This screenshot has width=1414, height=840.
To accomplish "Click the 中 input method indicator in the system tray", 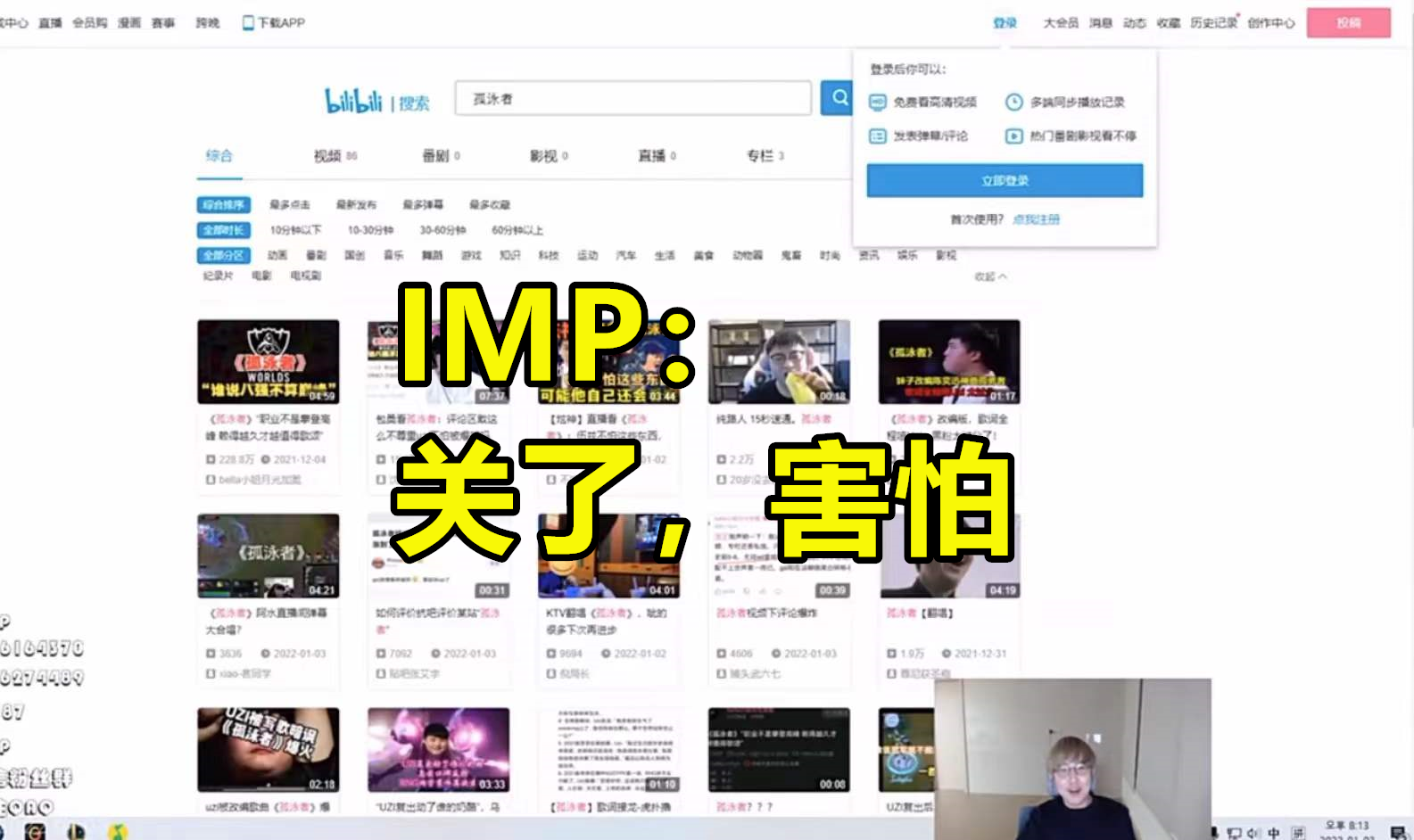I will [1273, 833].
